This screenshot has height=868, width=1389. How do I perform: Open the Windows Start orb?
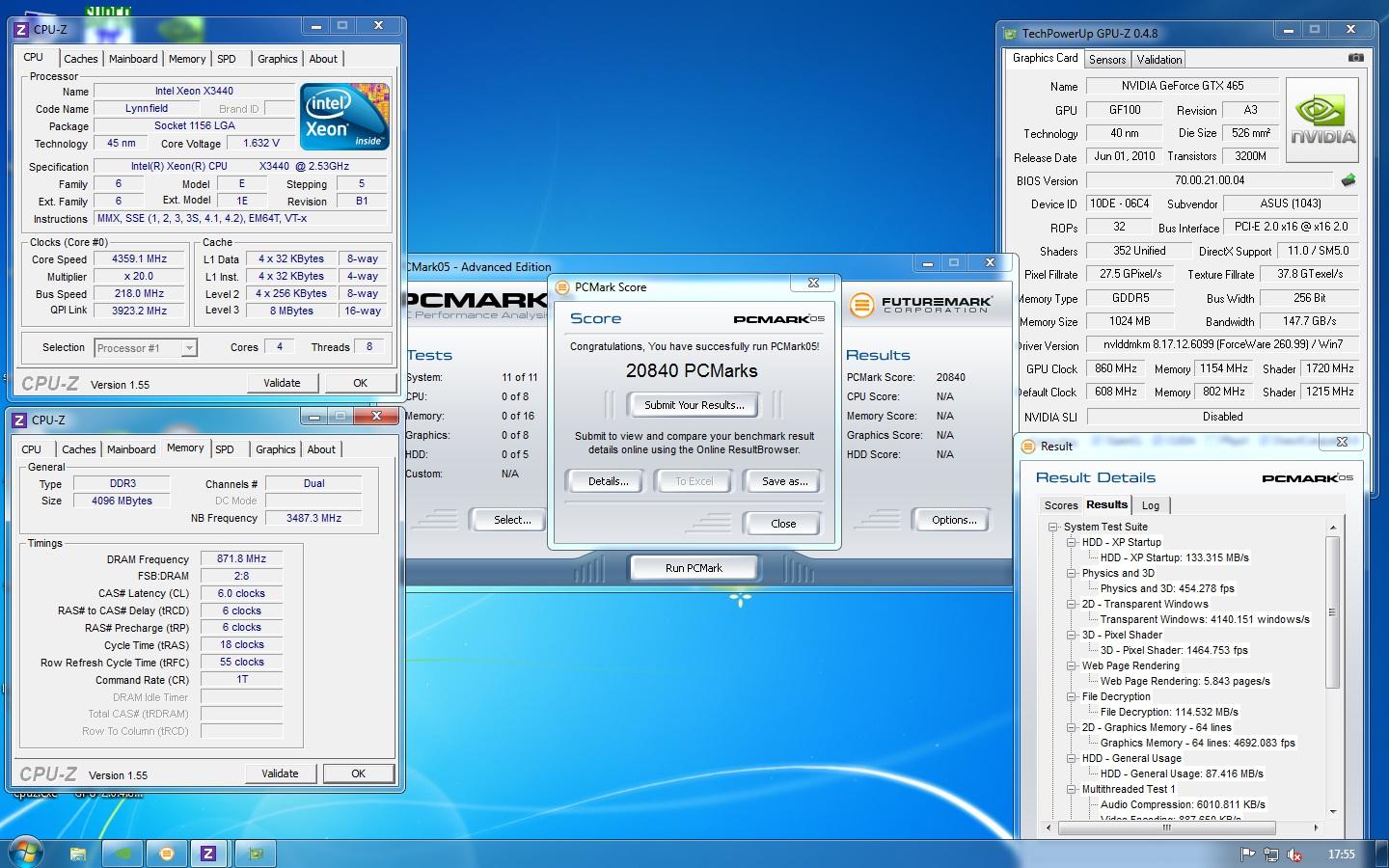(26, 853)
